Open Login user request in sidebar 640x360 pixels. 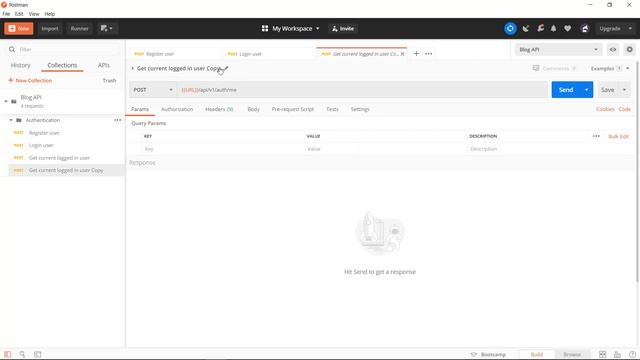[x=41, y=145]
